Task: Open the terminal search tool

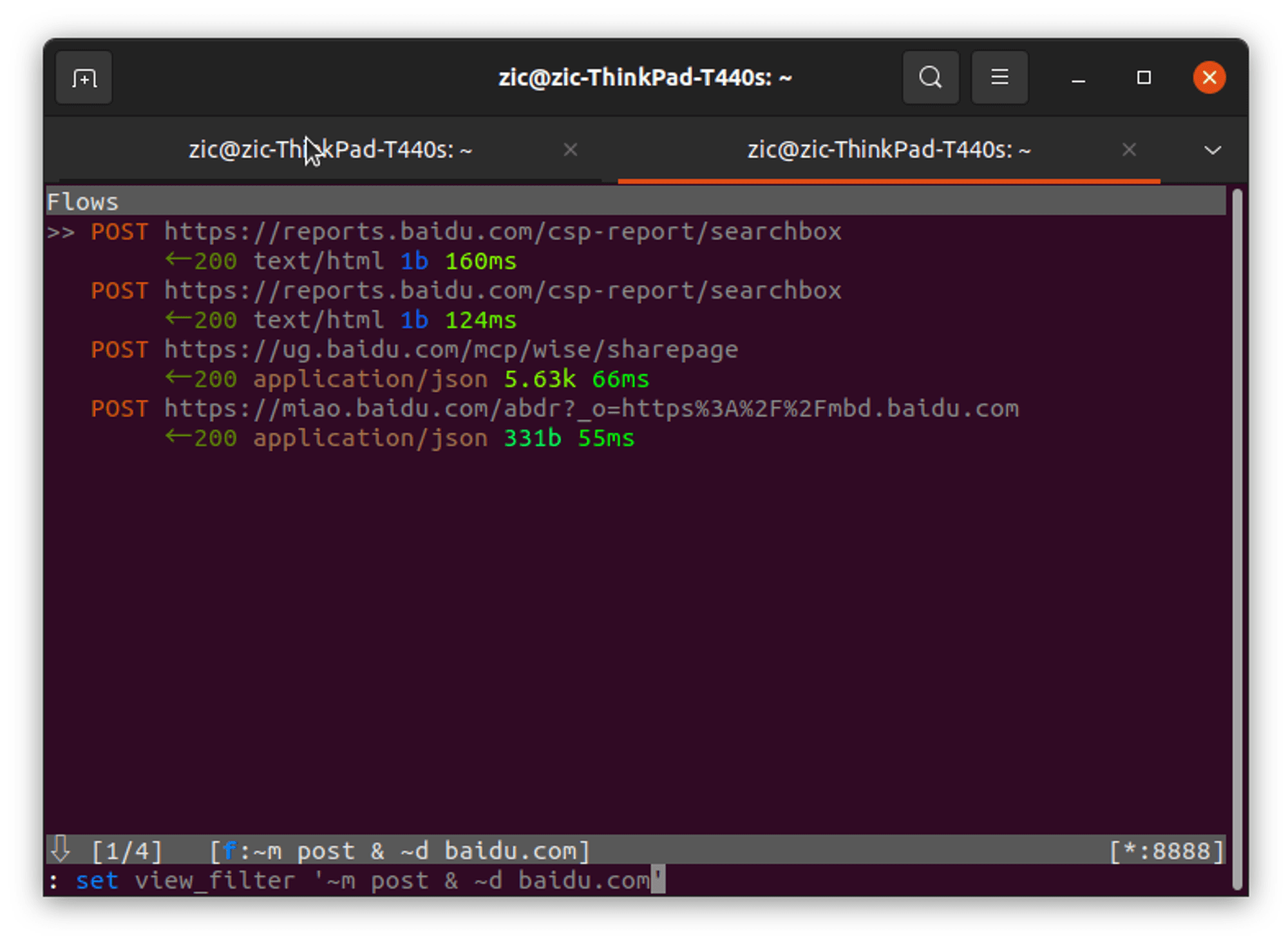Action: coord(930,78)
